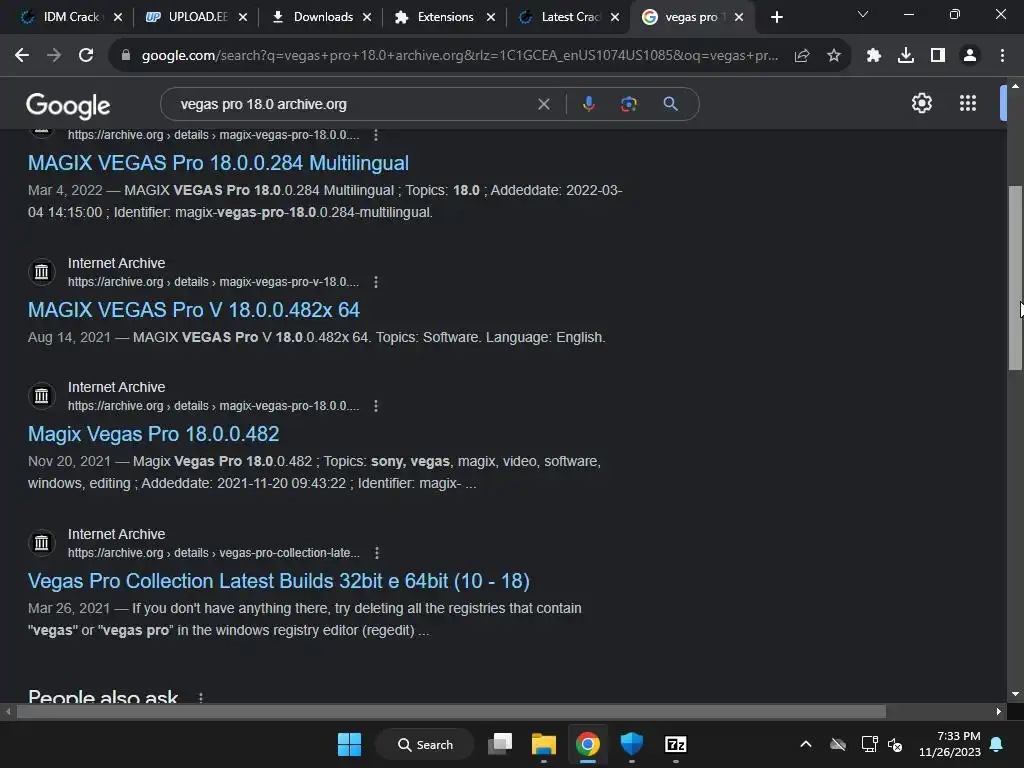Open clock showing 7:33 PM
The width and height of the screenshot is (1024, 768).
click(x=950, y=744)
